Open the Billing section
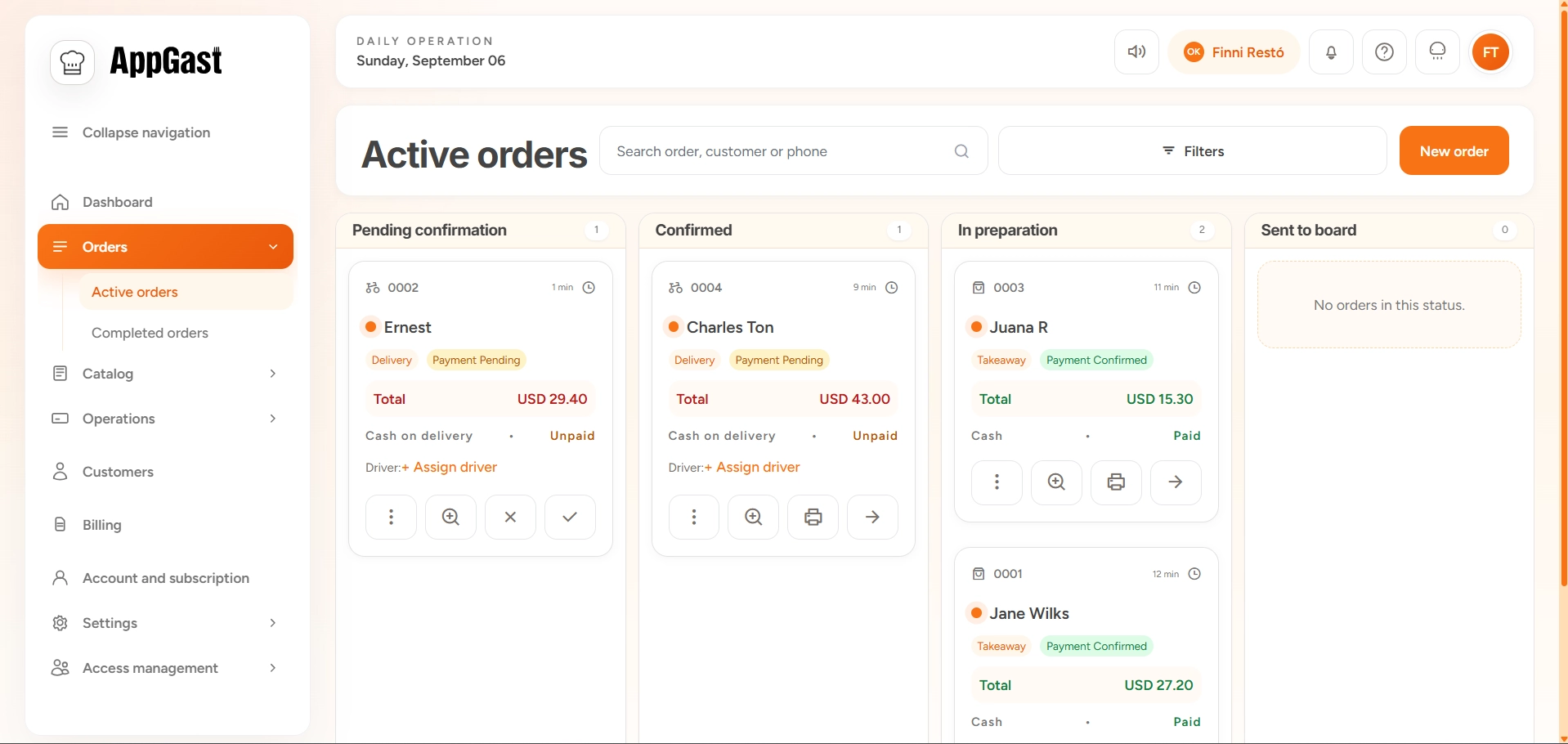Viewport: 1568px width, 744px height. click(x=165, y=525)
